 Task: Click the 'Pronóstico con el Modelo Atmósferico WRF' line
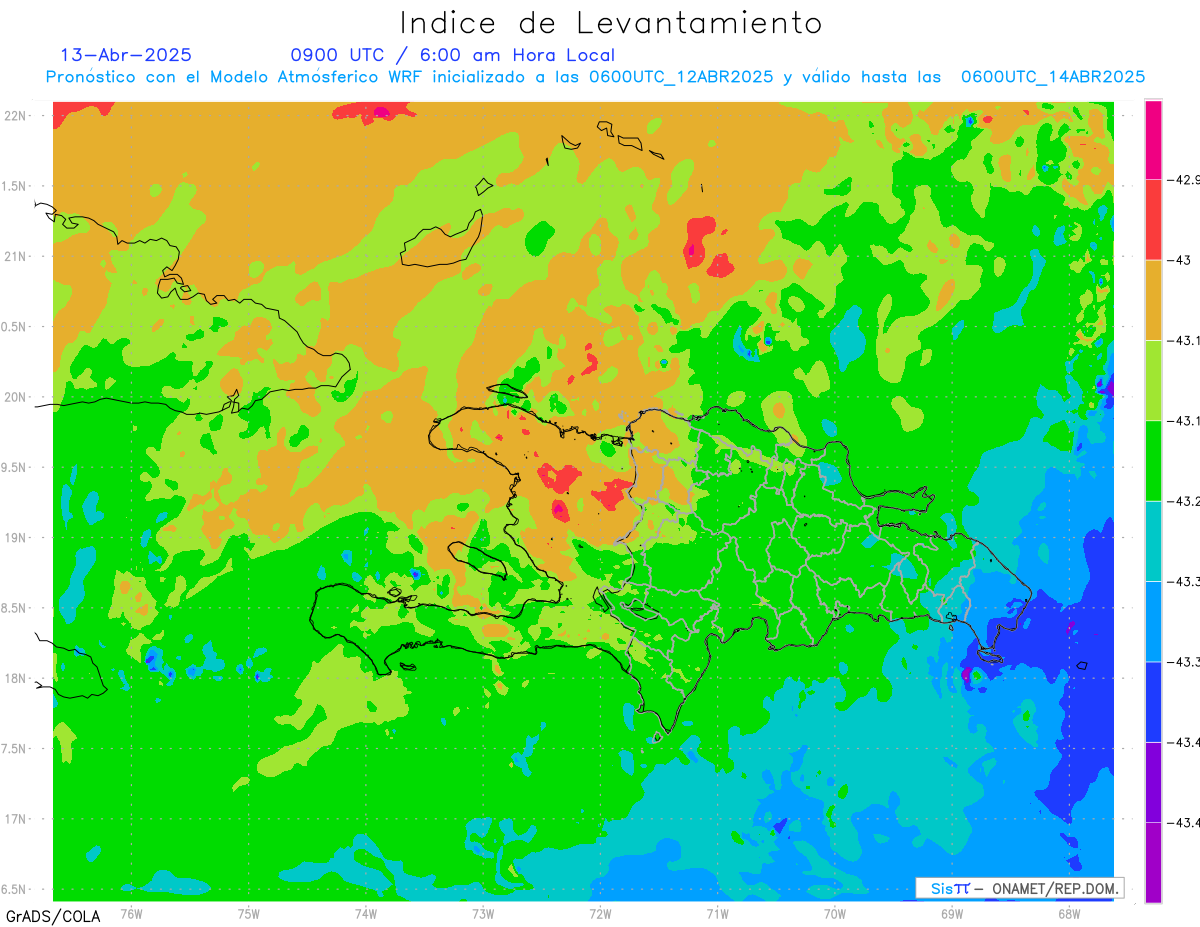coord(236,77)
